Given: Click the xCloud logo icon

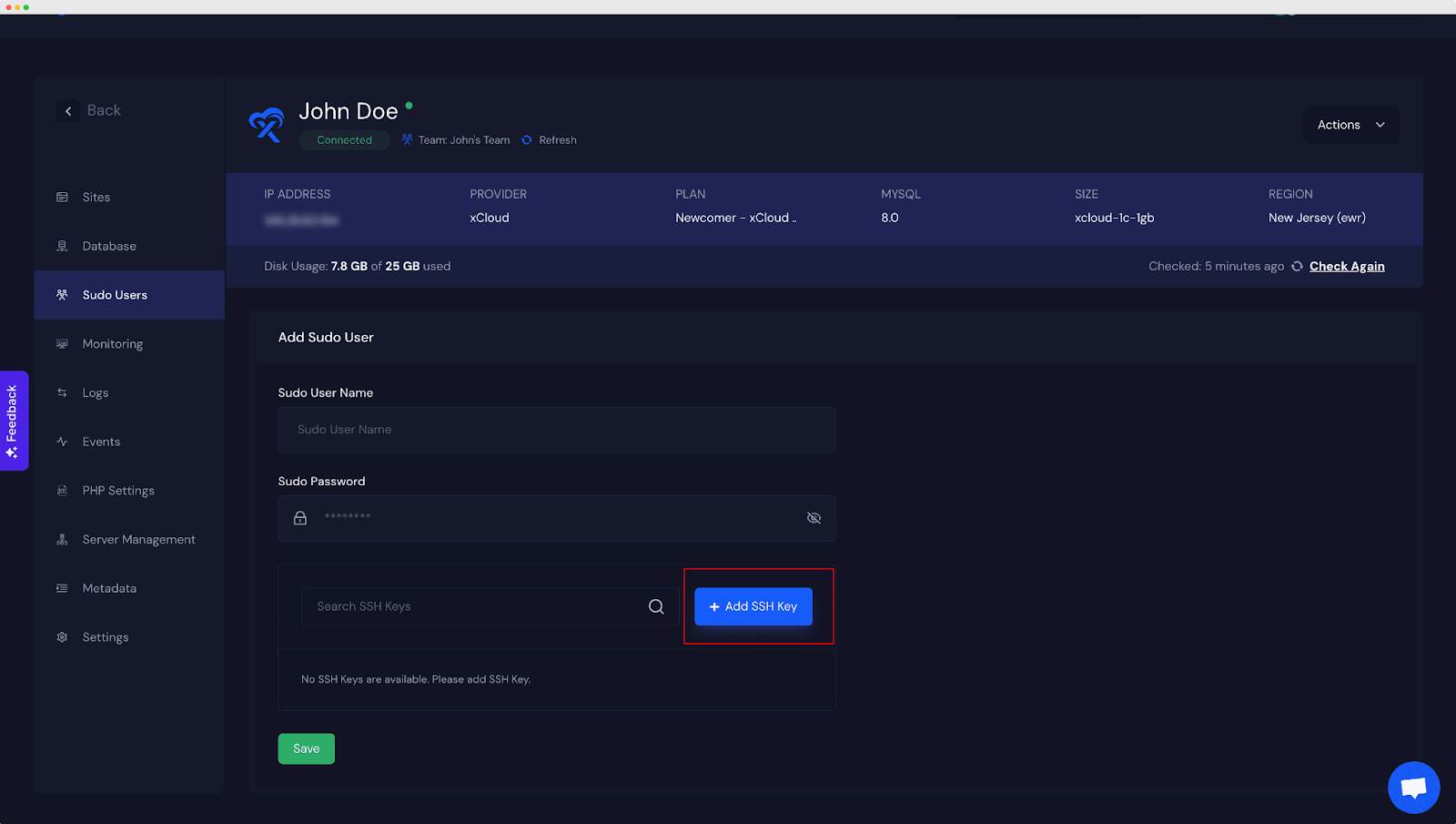Looking at the screenshot, I should coord(267,125).
